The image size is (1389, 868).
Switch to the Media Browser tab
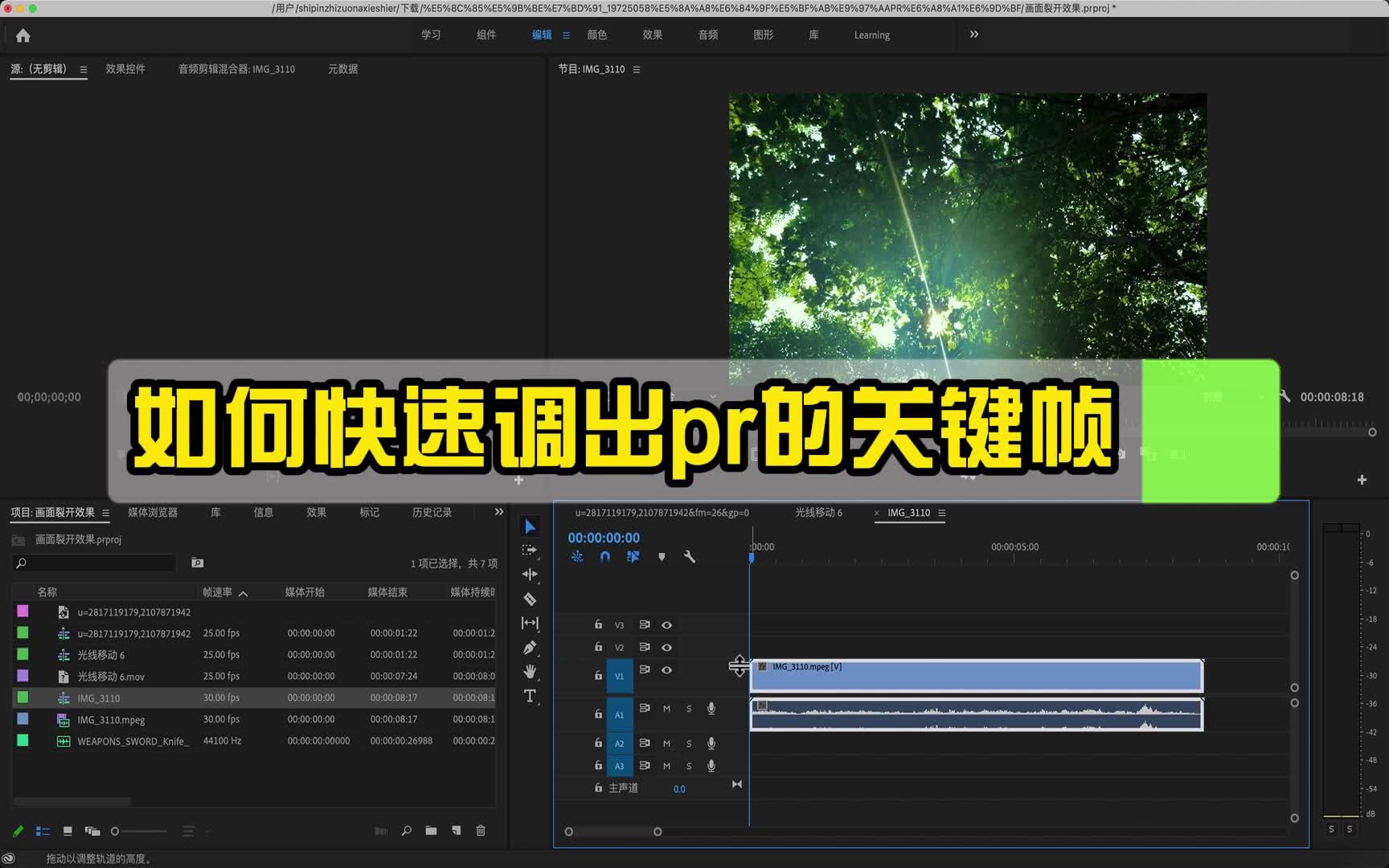point(153,512)
